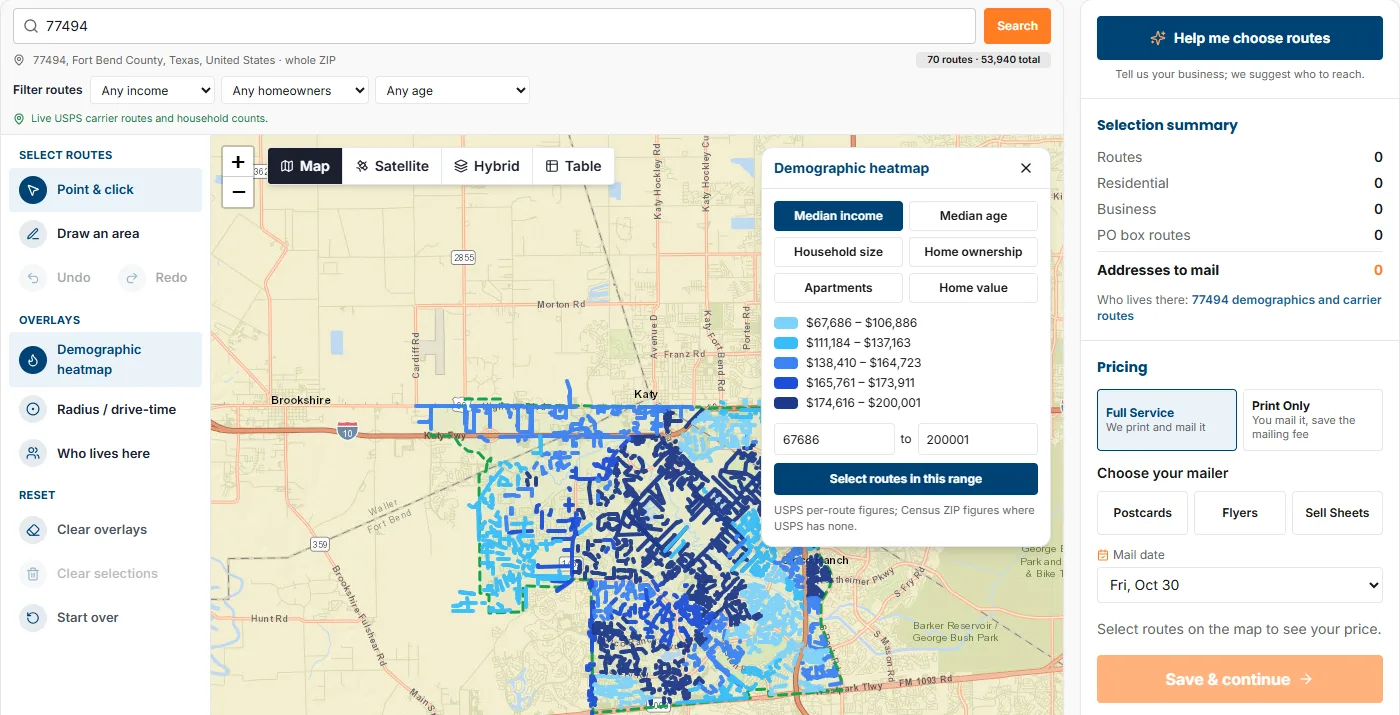The height and width of the screenshot is (715, 1400).
Task: Close the Demographic heatmap panel
Action: 1025,168
